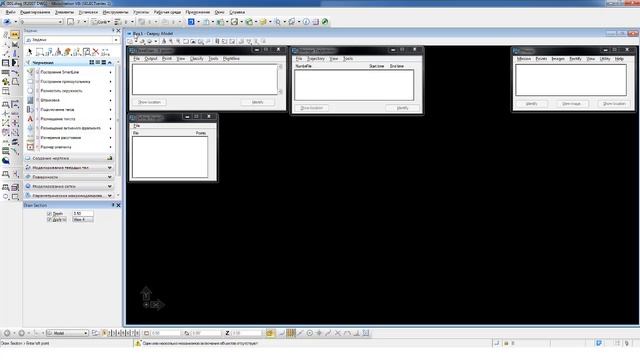
Task: Click the Depth value field showing 3.50
Action: tap(82, 213)
